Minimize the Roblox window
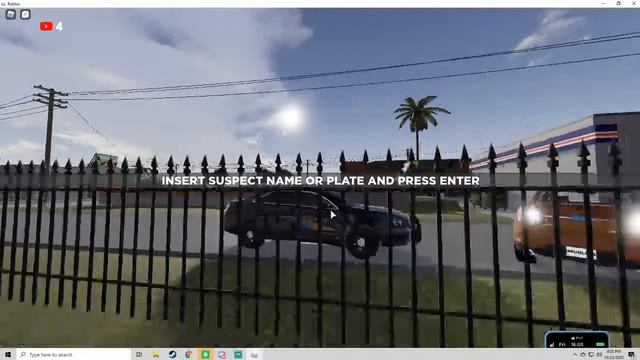 603,3
